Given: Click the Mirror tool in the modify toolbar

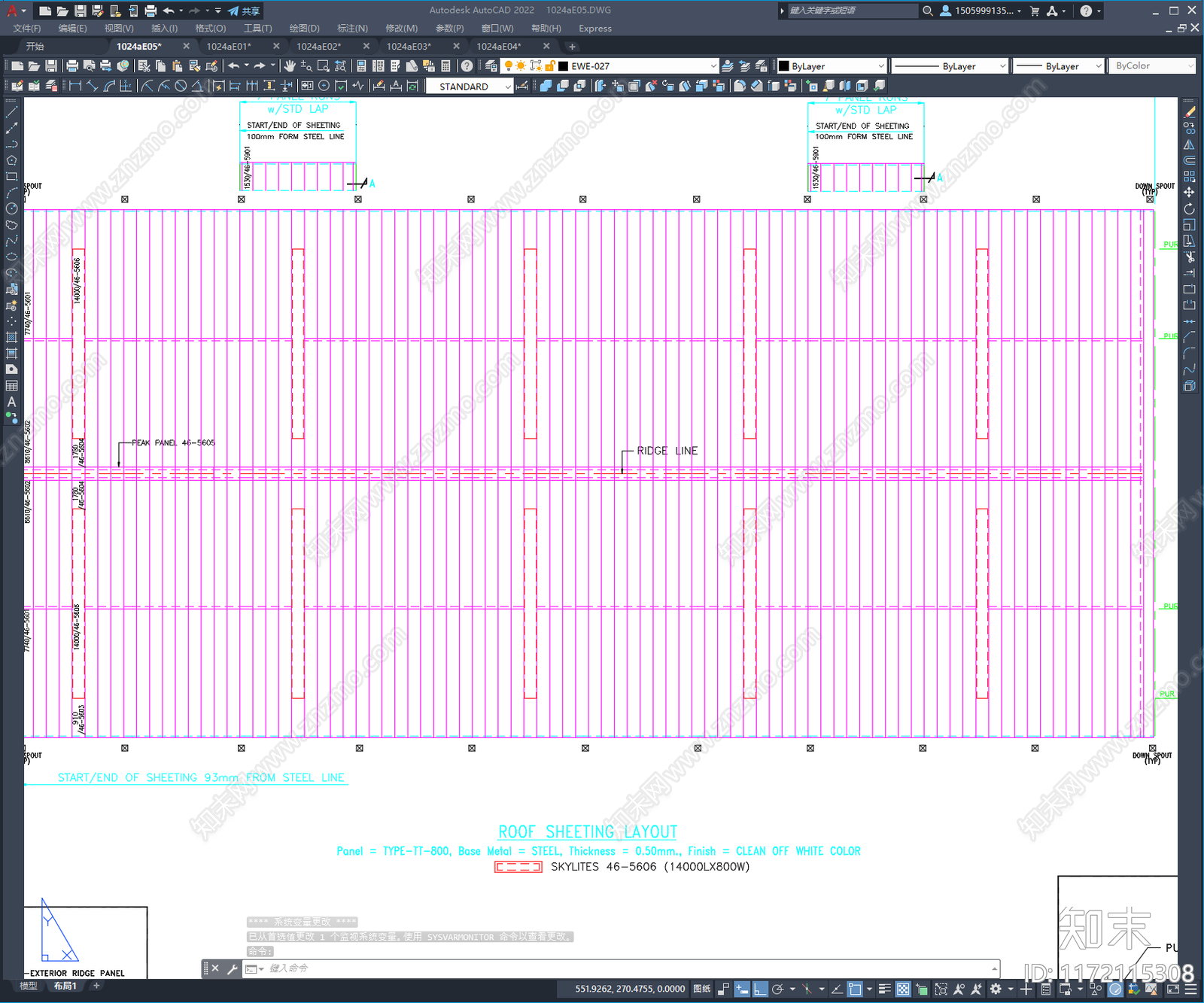Looking at the screenshot, I should point(1190,144).
